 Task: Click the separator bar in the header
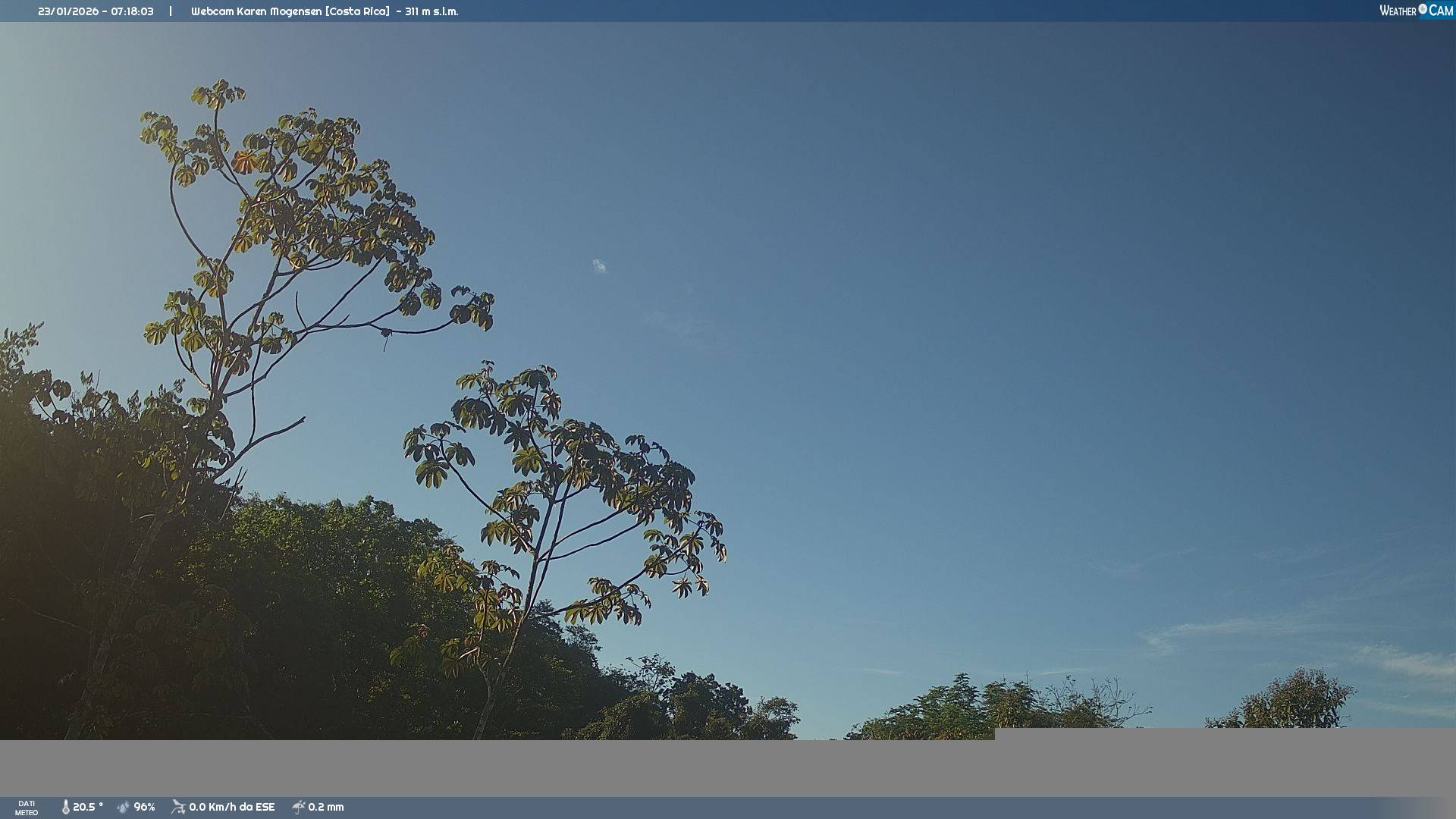(171, 11)
